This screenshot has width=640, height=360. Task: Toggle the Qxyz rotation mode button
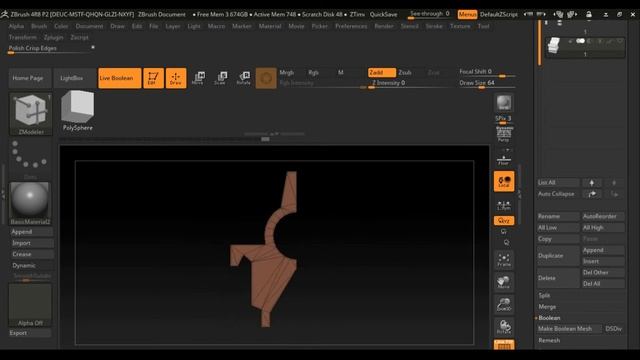pos(504,221)
